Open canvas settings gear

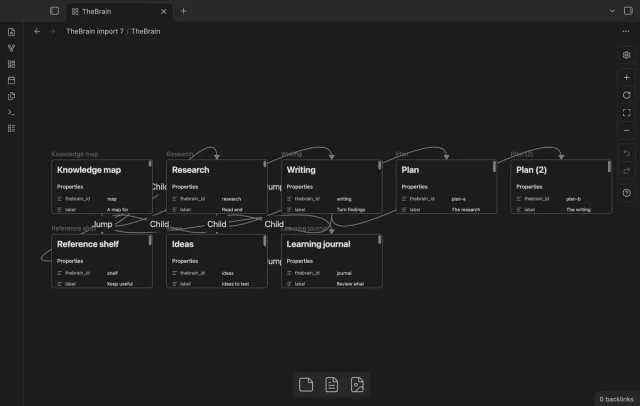tap(627, 55)
